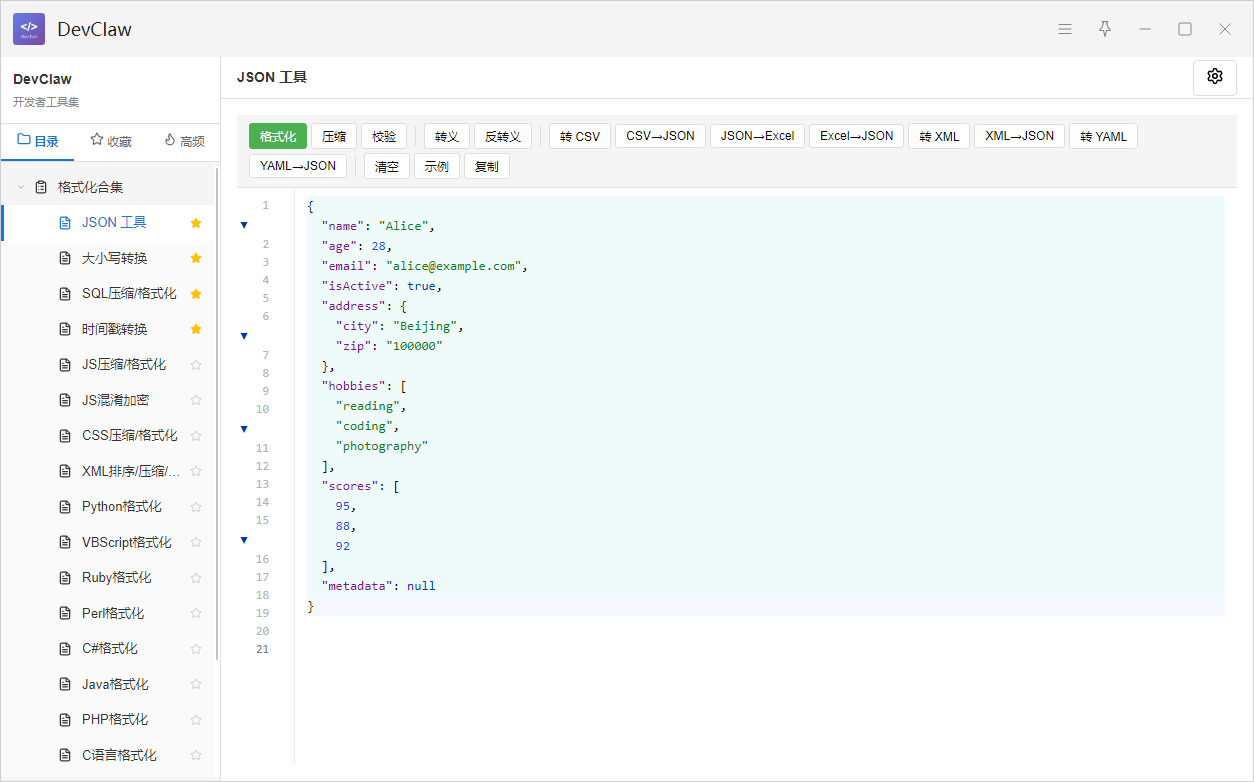Click the file icon next to PHP格式化
The width and height of the screenshot is (1254, 782).
tap(66, 720)
